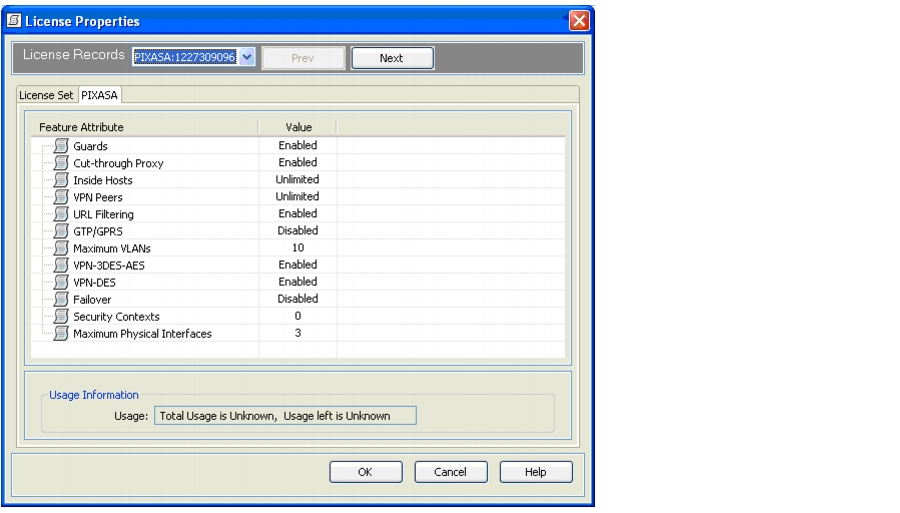Switch to the License Set tab
This screenshot has width=900, height=513.
click(x=46, y=95)
